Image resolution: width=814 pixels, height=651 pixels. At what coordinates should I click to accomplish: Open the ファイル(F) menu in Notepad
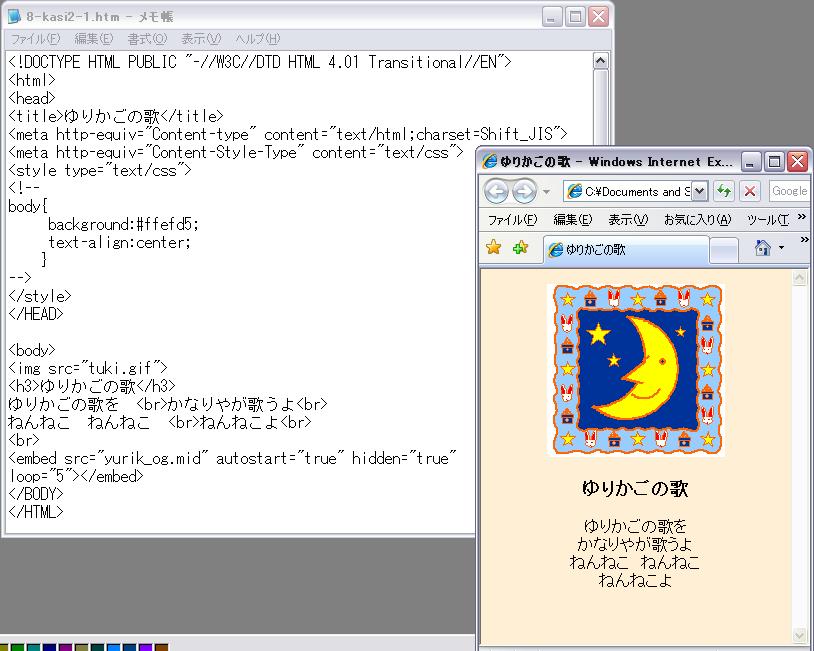pos(35,39)
